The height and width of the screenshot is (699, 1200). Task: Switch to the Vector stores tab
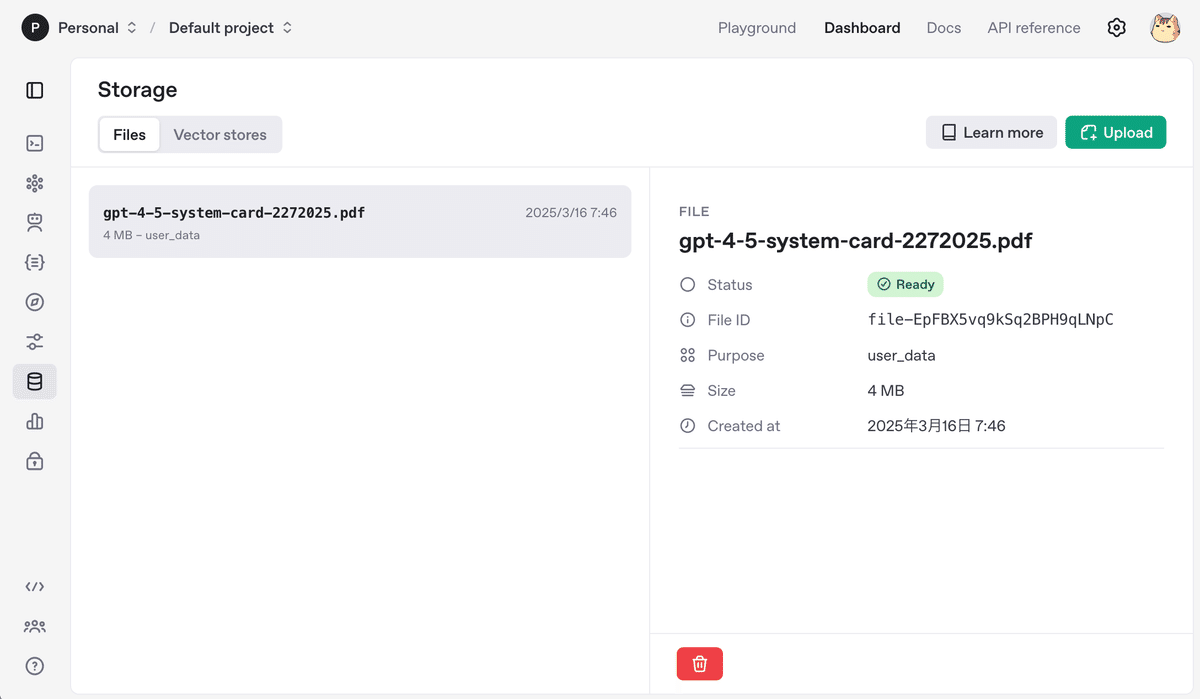click(x=220, y=134)
